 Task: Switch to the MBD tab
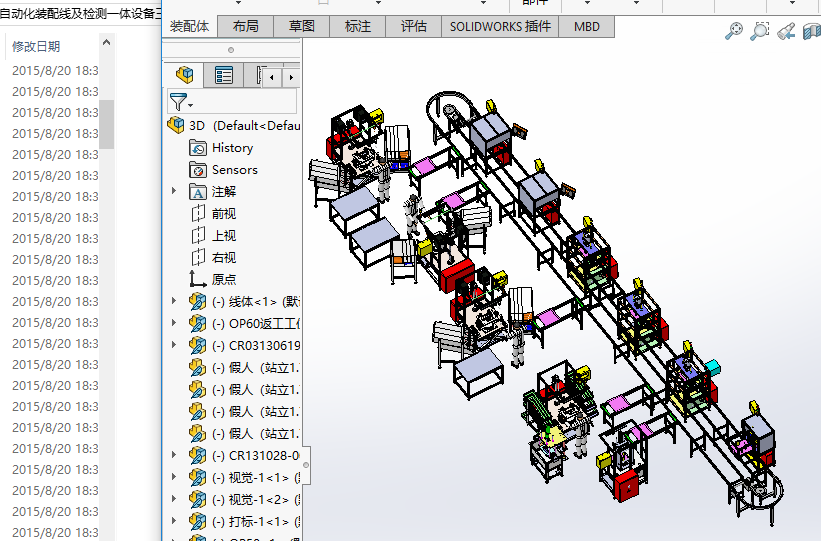[x=586, y=26]
